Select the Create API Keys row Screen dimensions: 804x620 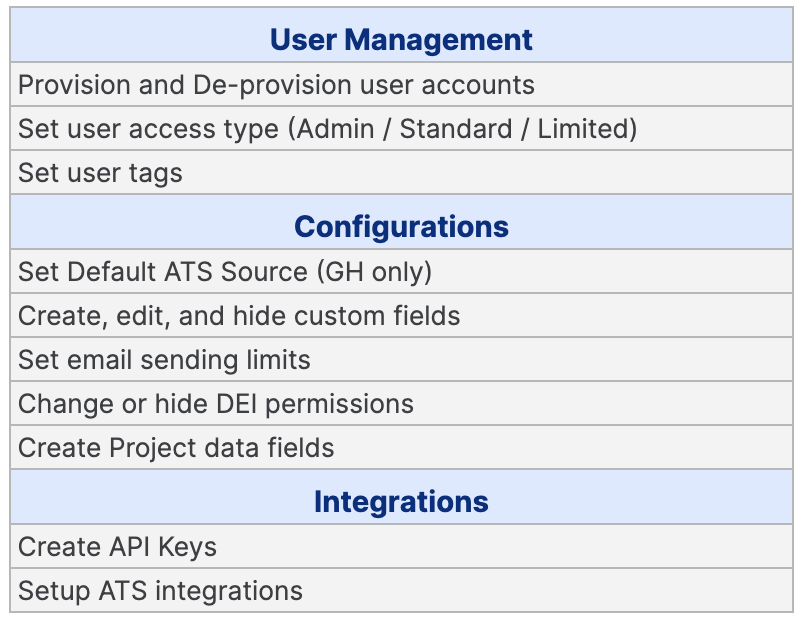[401, 546]
